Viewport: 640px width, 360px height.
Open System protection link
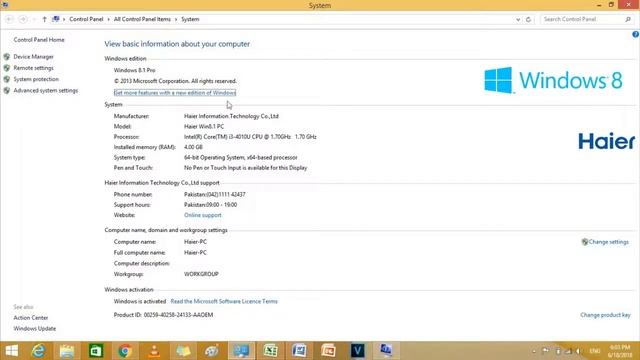(36, 79)
